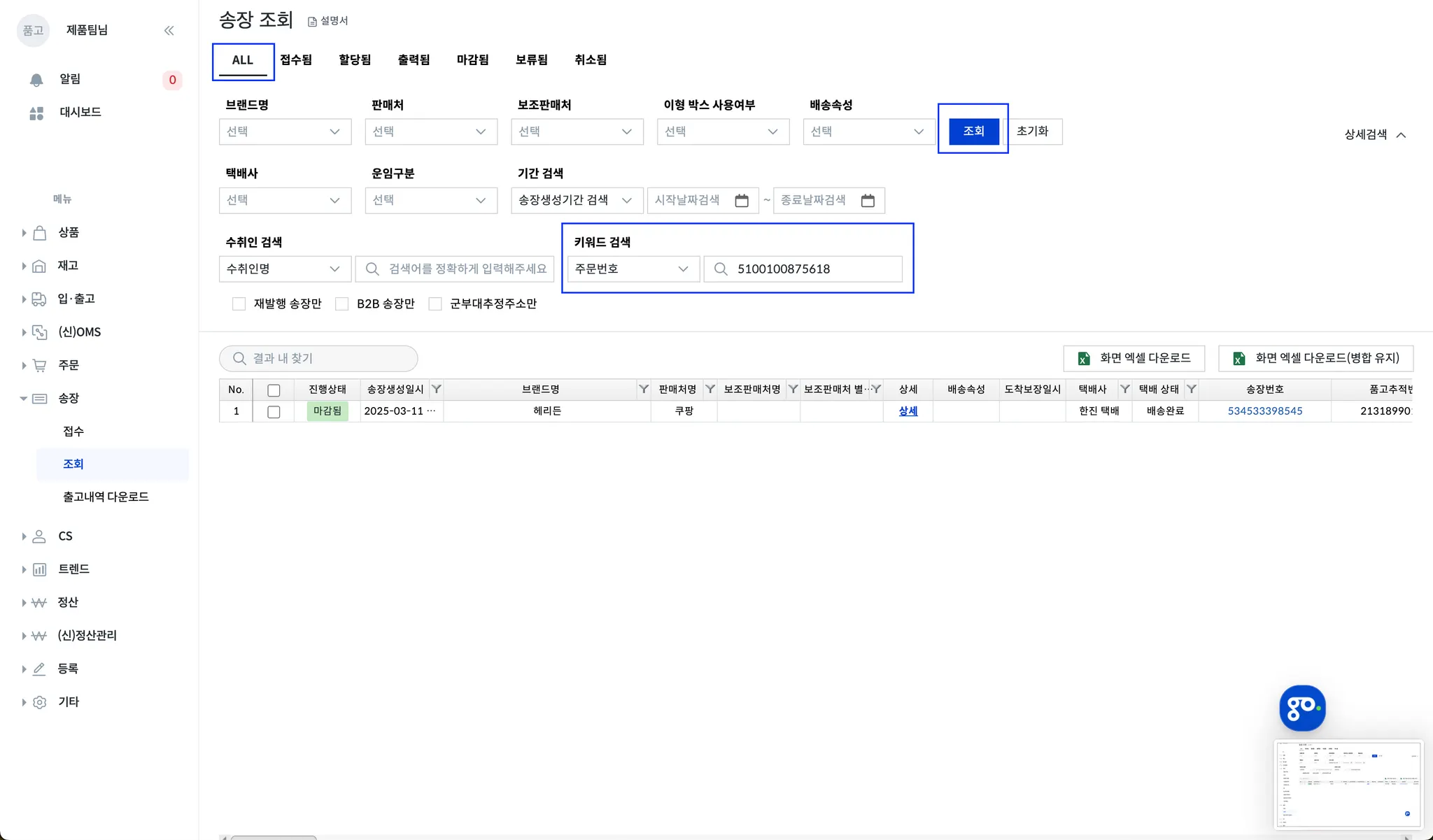Check the 재발행 송장만 checkbox

[x=239, y=304]
